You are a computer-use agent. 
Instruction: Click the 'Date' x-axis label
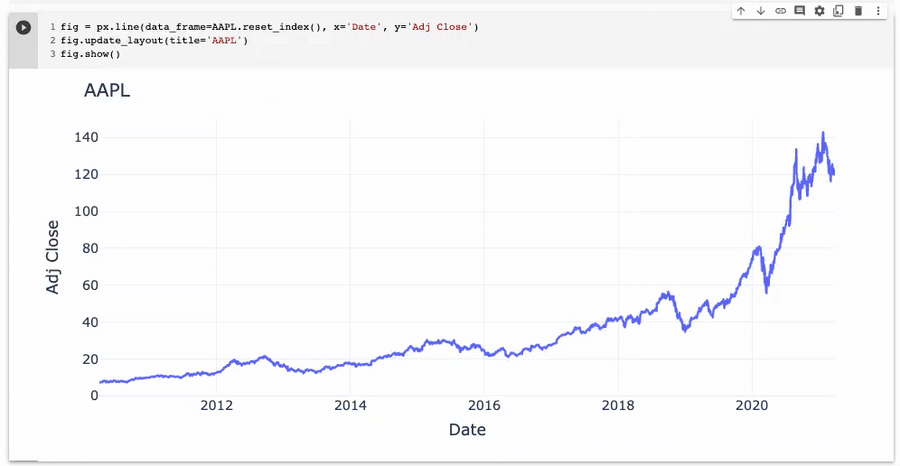[467, 429]
